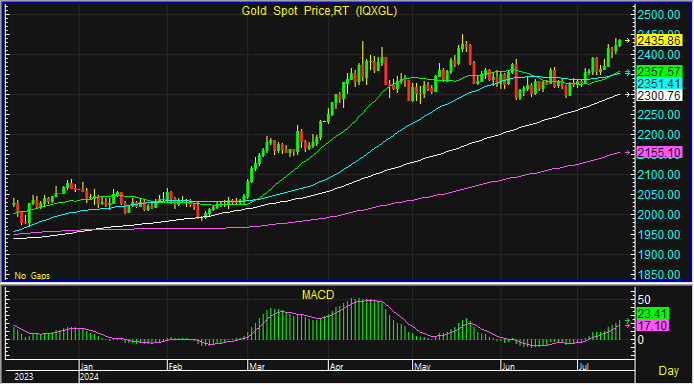Select the cyan 2351.41 moving average label
The width and height of the screenshot is (694, 385).
[x=659, y=84]
